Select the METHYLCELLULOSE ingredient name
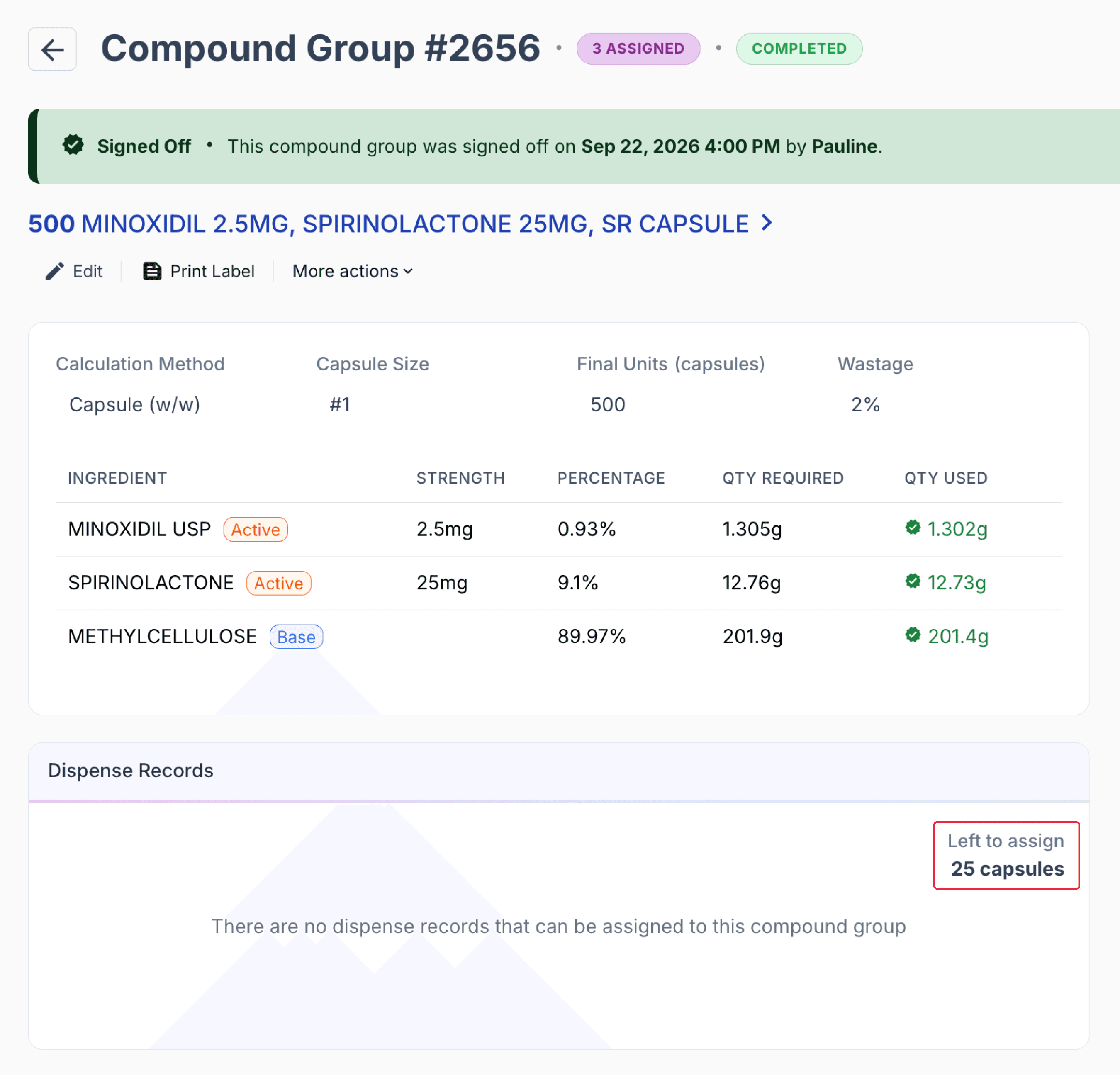Image resolution: width=1120 pixels, height=1075 pixels. (x=162, y=636)
